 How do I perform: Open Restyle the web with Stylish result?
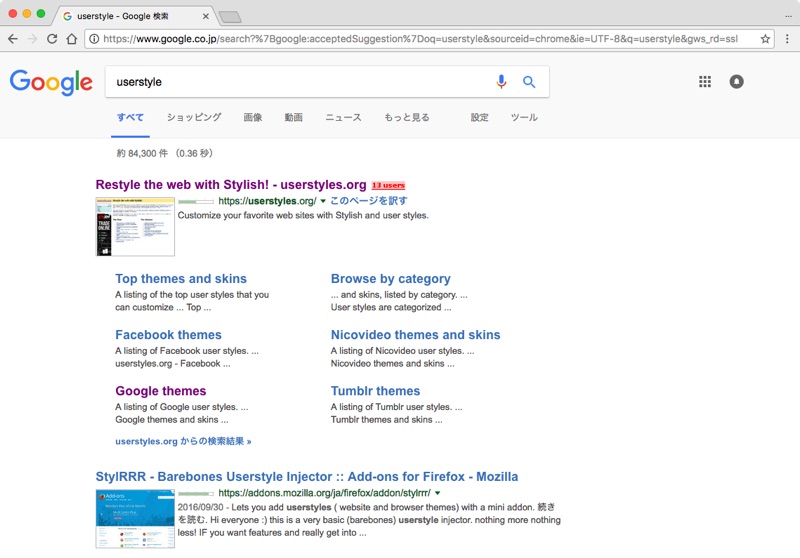tap(231, 185)
